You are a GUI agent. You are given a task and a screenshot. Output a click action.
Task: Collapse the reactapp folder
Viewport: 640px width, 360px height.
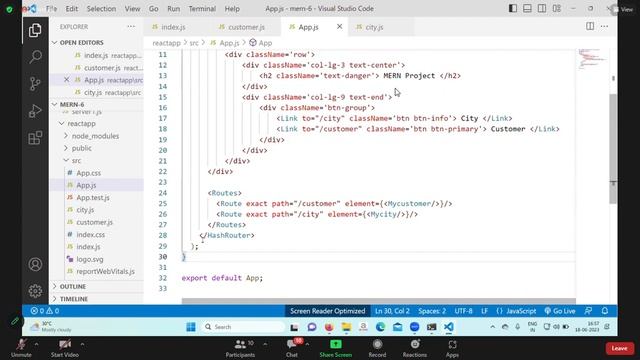coord(81,123)
